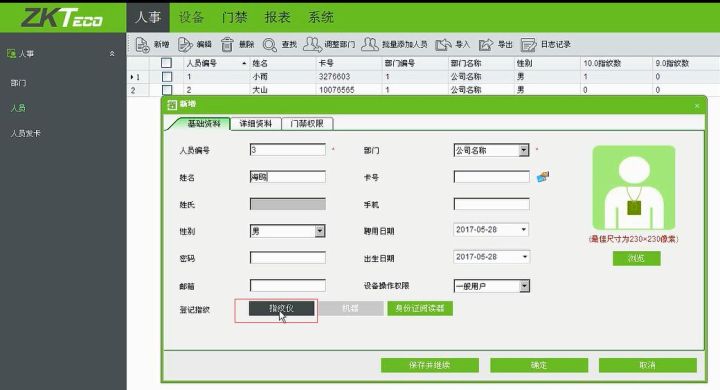Screen dimensions: 720x390
Task: Click the 卡号 column header
Action: coord(349,63)
